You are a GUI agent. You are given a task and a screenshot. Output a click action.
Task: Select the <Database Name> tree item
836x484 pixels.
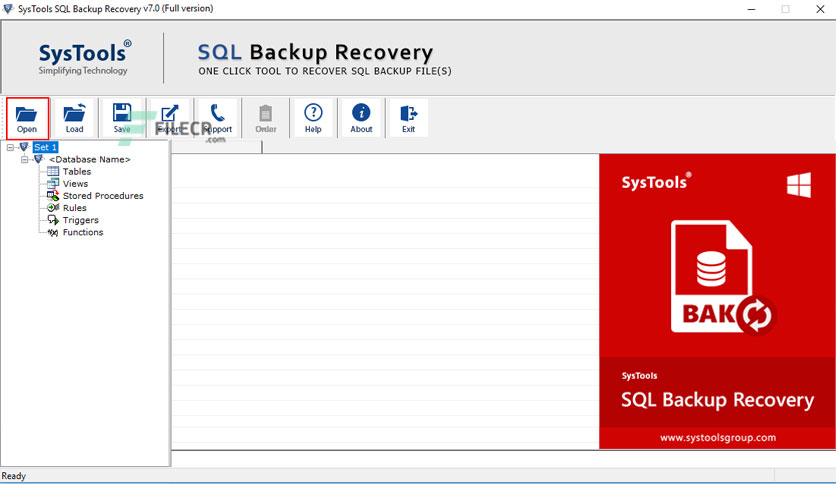pos(90,159)
